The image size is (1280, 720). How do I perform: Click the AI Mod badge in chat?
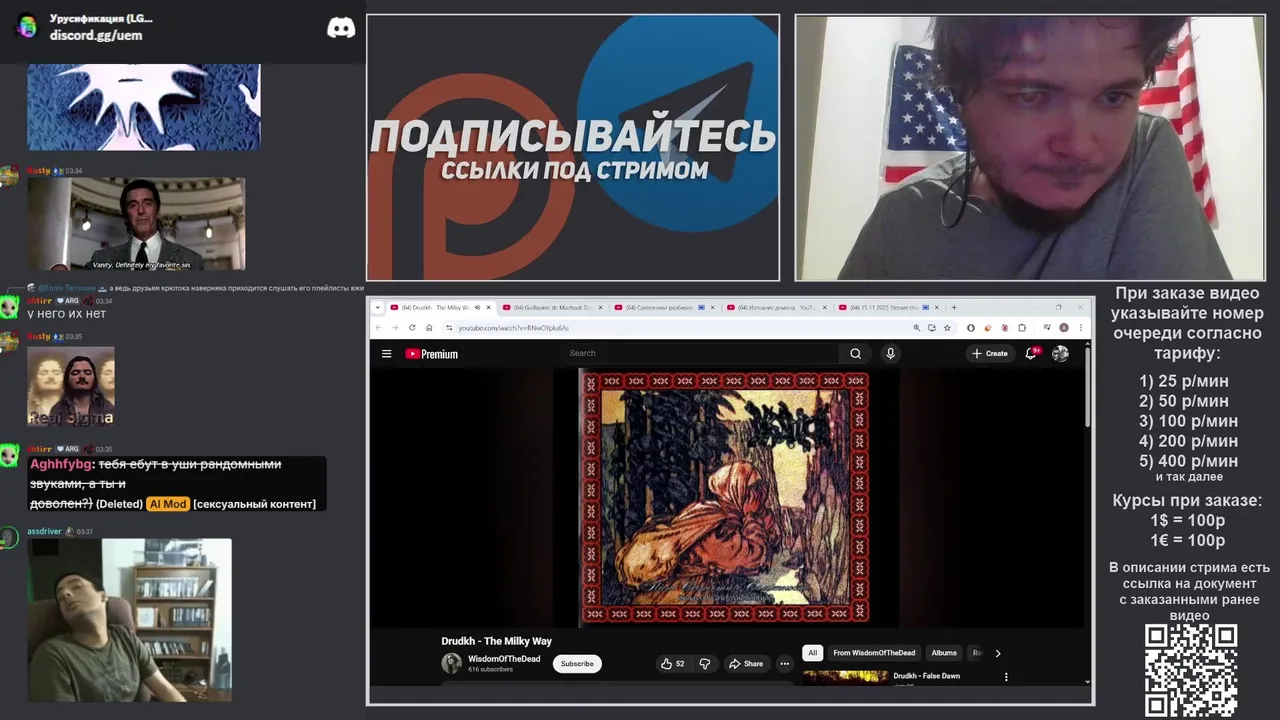click(x=167, y=504)
